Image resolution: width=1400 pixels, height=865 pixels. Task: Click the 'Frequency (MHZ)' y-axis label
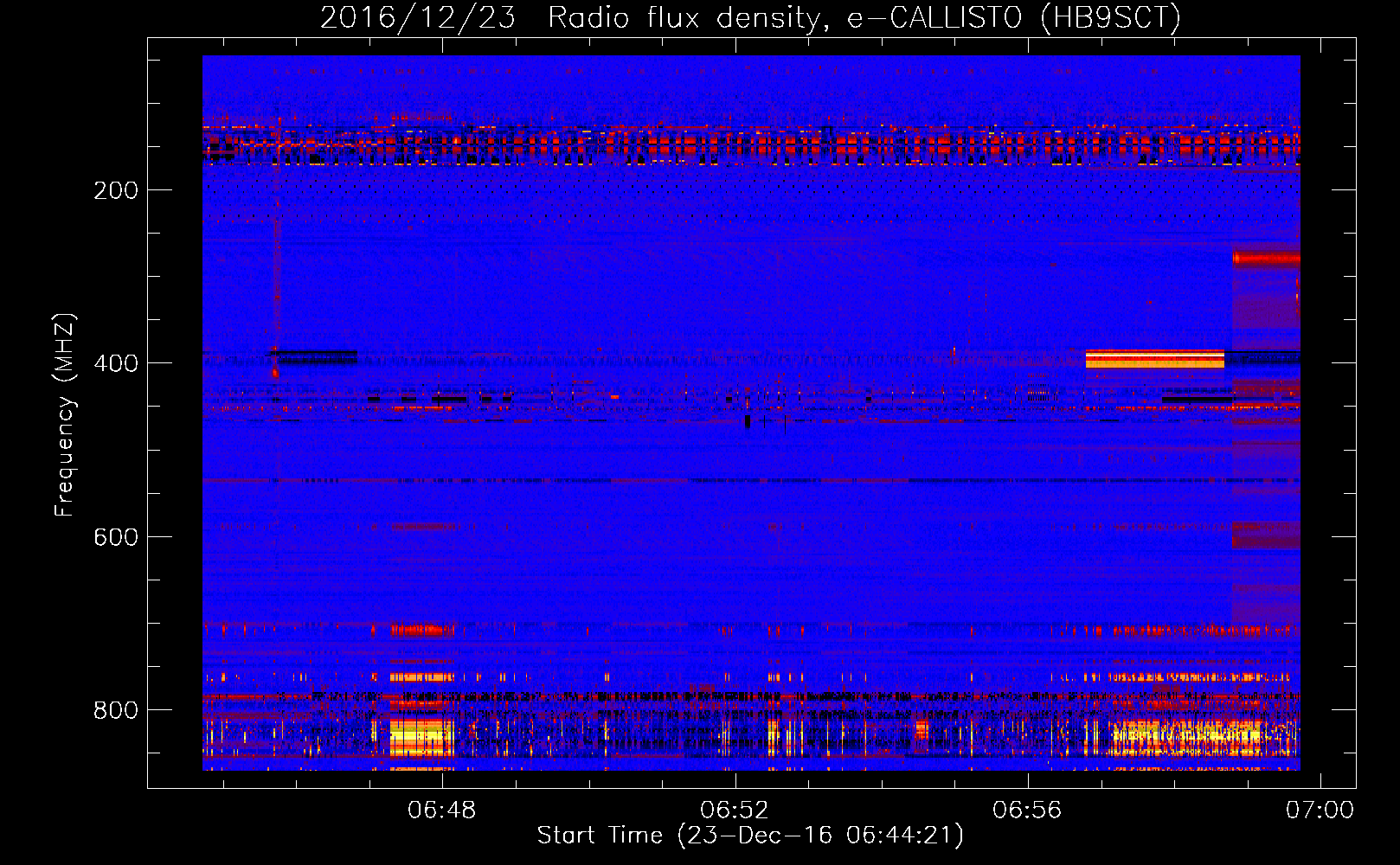65,415
